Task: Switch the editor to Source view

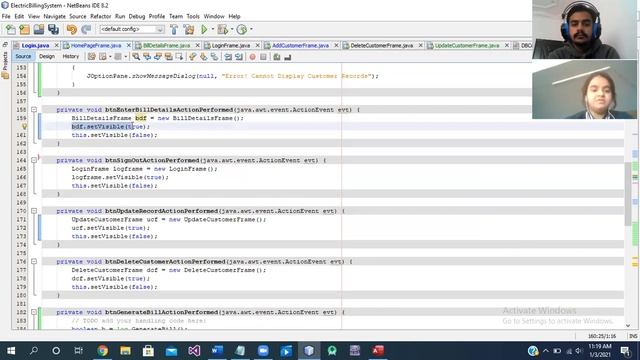Action: tap(23, 56)
